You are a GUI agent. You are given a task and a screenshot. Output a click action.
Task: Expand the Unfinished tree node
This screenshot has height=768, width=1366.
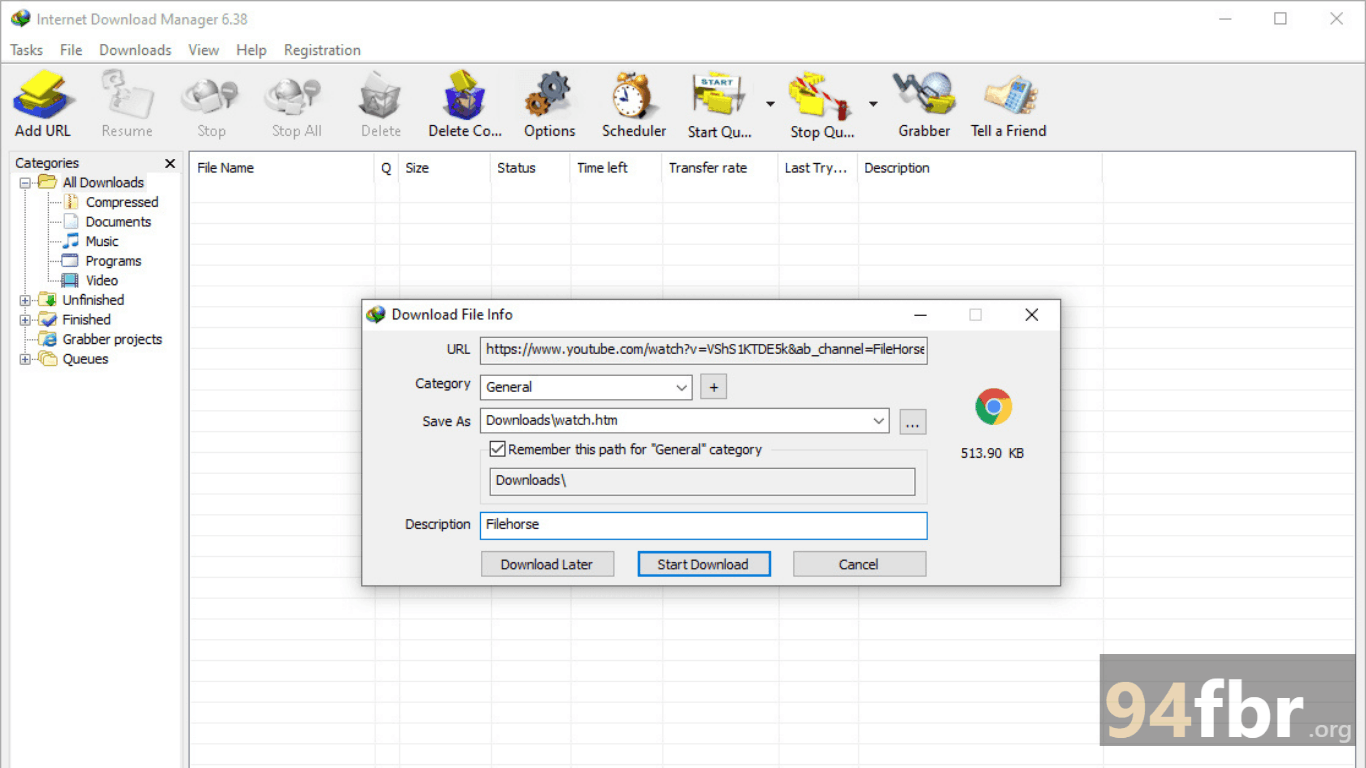click(25, 300)
